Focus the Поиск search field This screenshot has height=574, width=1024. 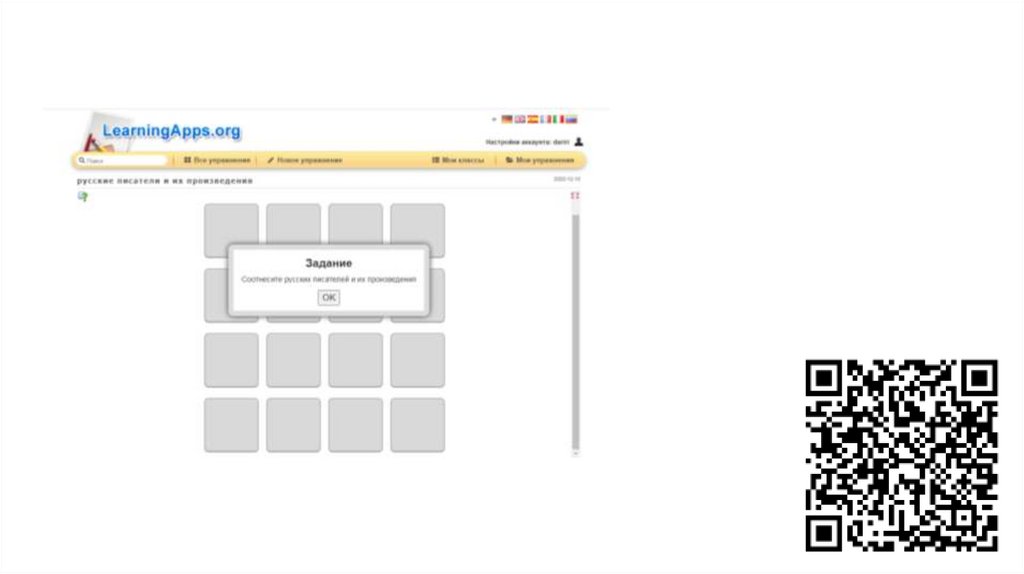[x=123, y=160]
